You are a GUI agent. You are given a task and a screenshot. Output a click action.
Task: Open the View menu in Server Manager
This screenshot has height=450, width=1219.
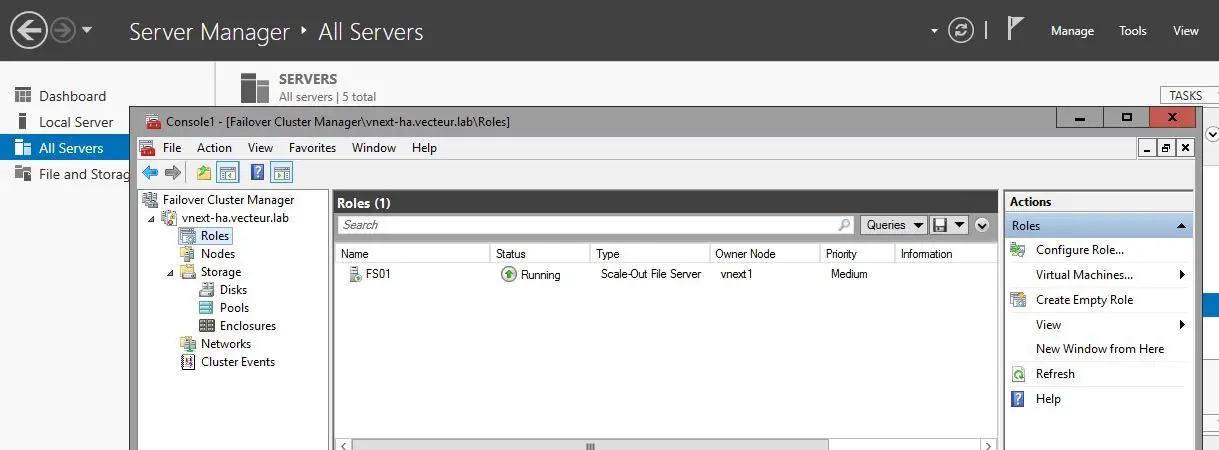[1186, 31]
